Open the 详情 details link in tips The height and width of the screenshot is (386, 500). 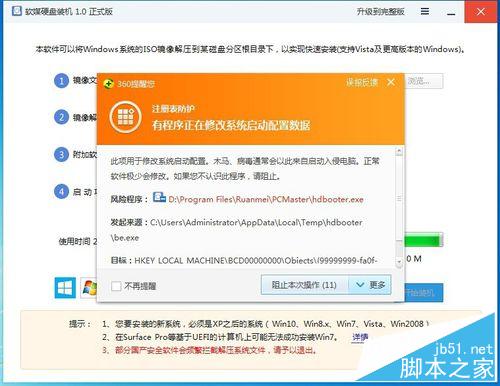click(x=360, y=337)
